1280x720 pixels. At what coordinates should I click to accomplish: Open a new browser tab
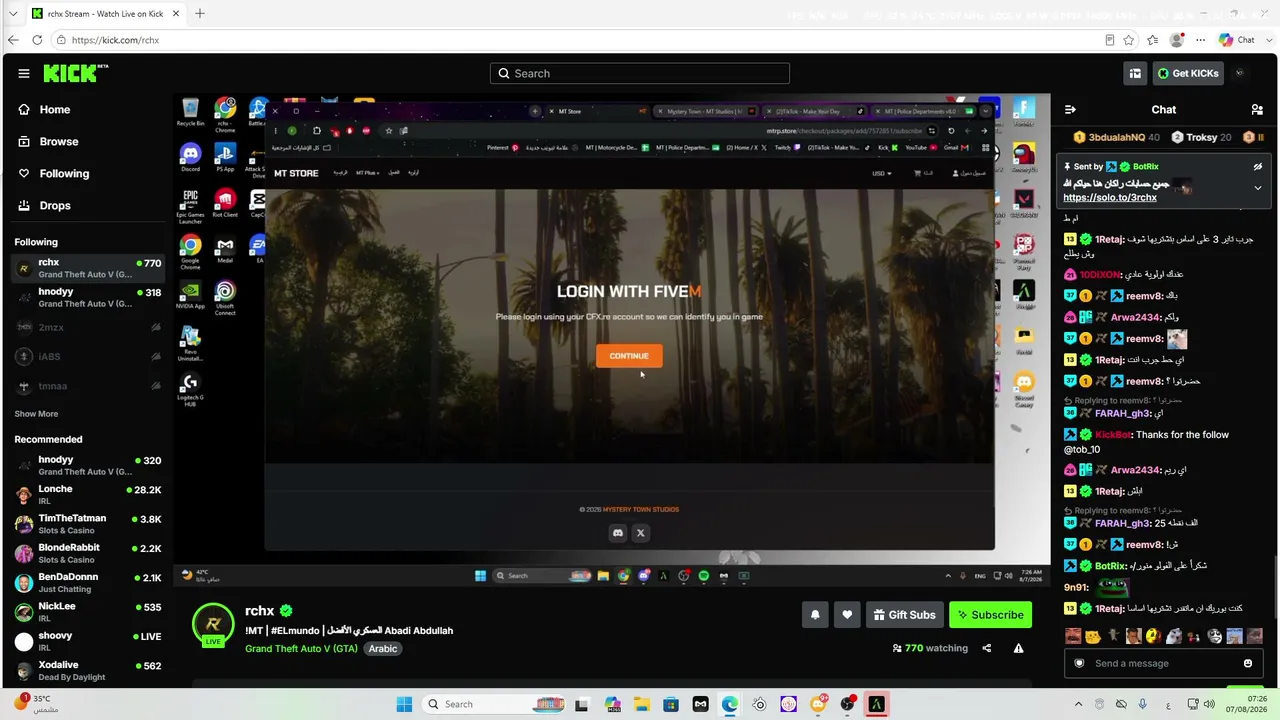(200, 13)
